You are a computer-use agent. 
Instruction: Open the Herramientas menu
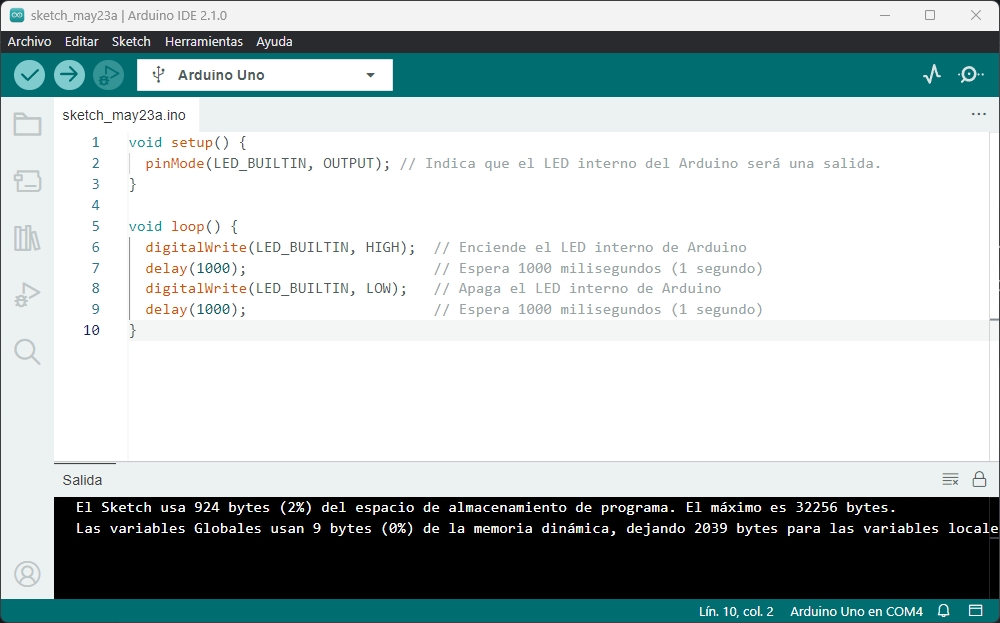[204, 42]
